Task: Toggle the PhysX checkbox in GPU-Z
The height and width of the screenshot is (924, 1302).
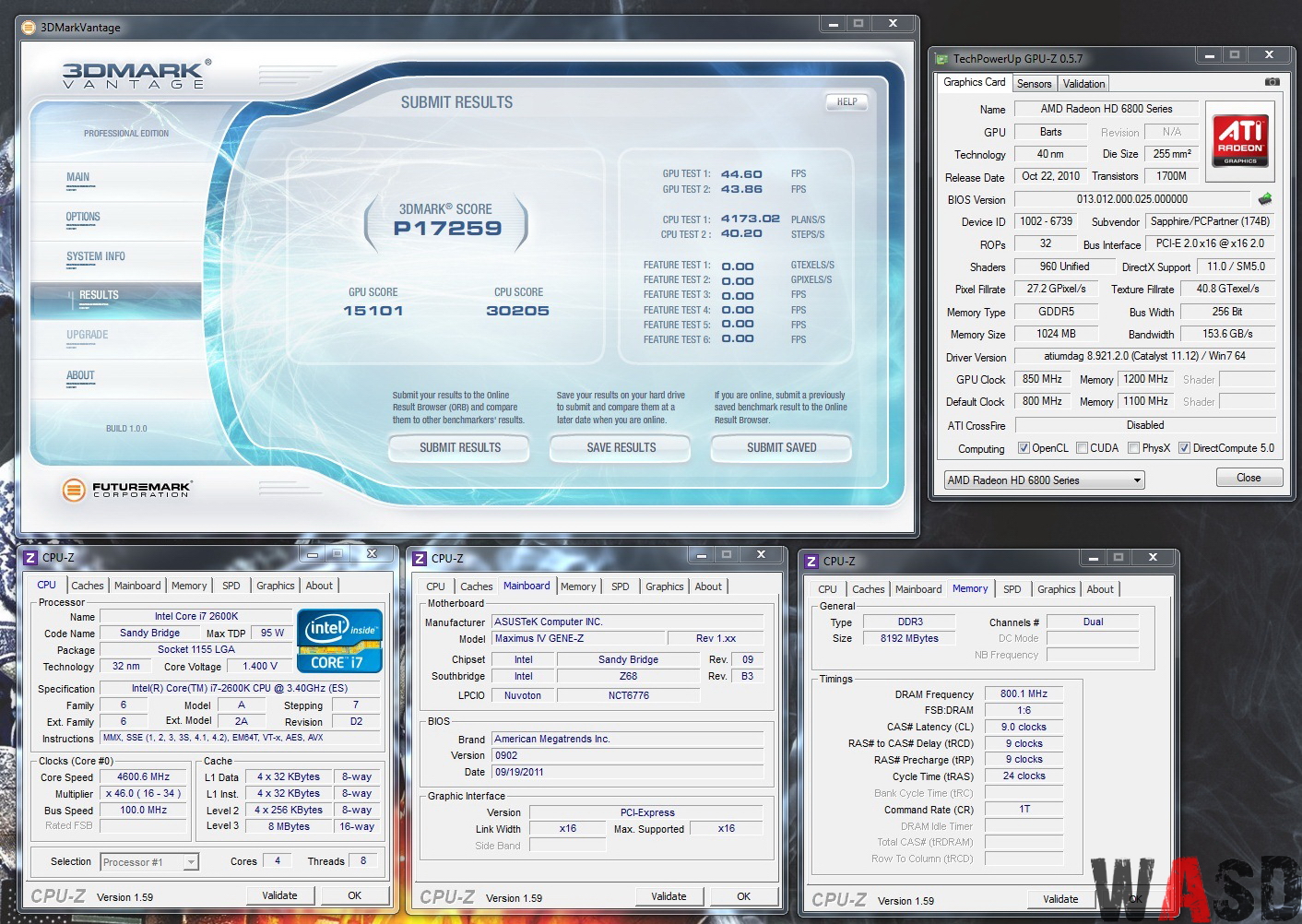Action: coord(1133,448)
